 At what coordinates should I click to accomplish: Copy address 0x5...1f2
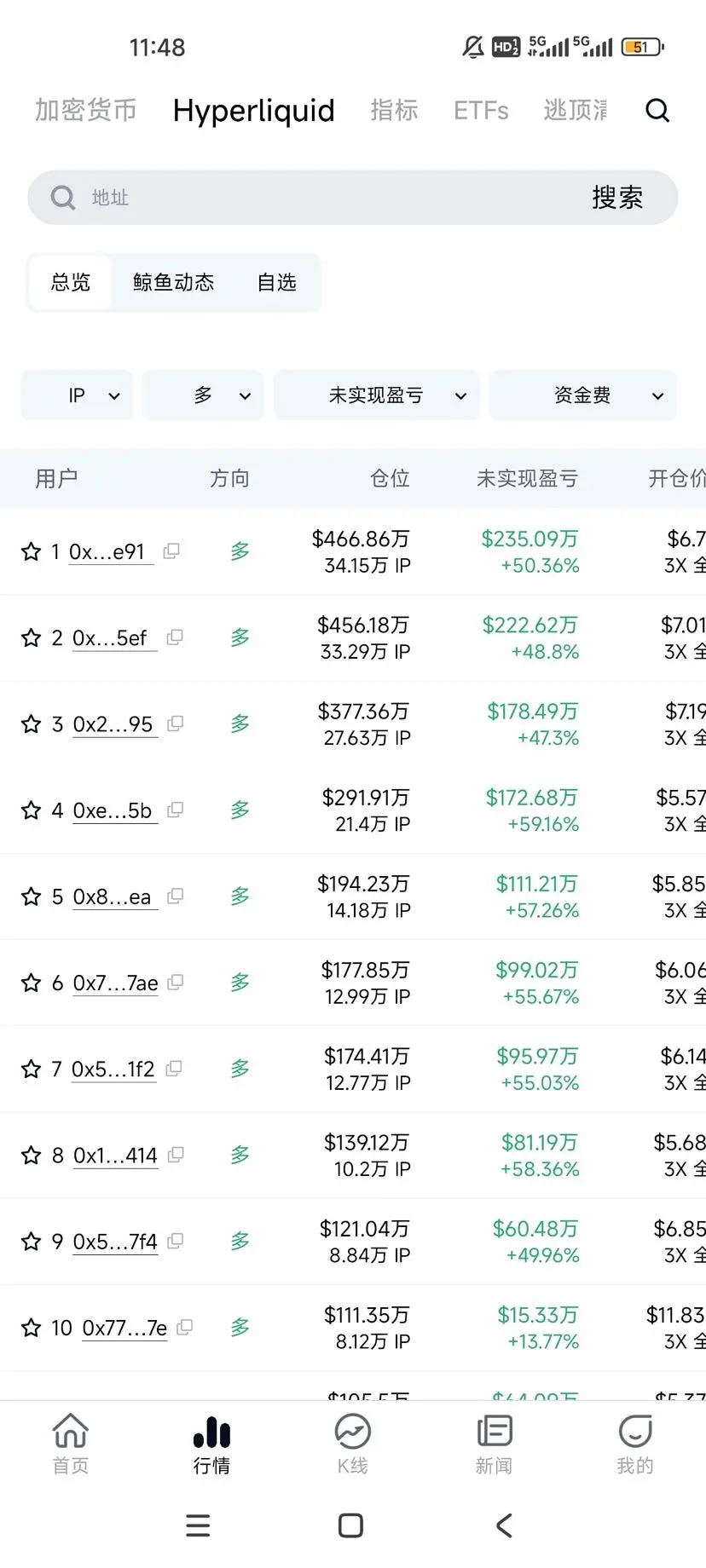(x=174, y=1068)
